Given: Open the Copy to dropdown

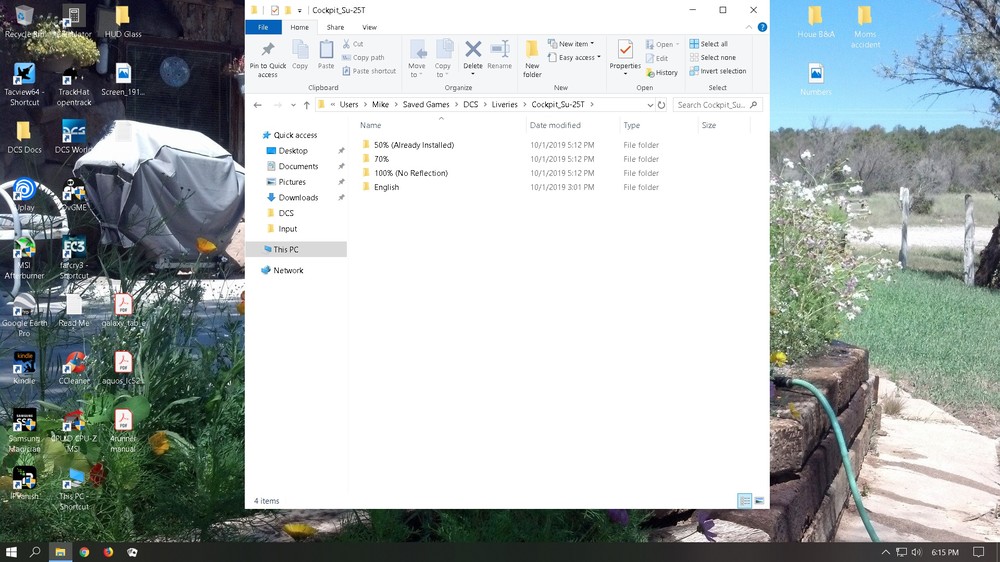Looking at the screenshot, I should tap(443, 59).
